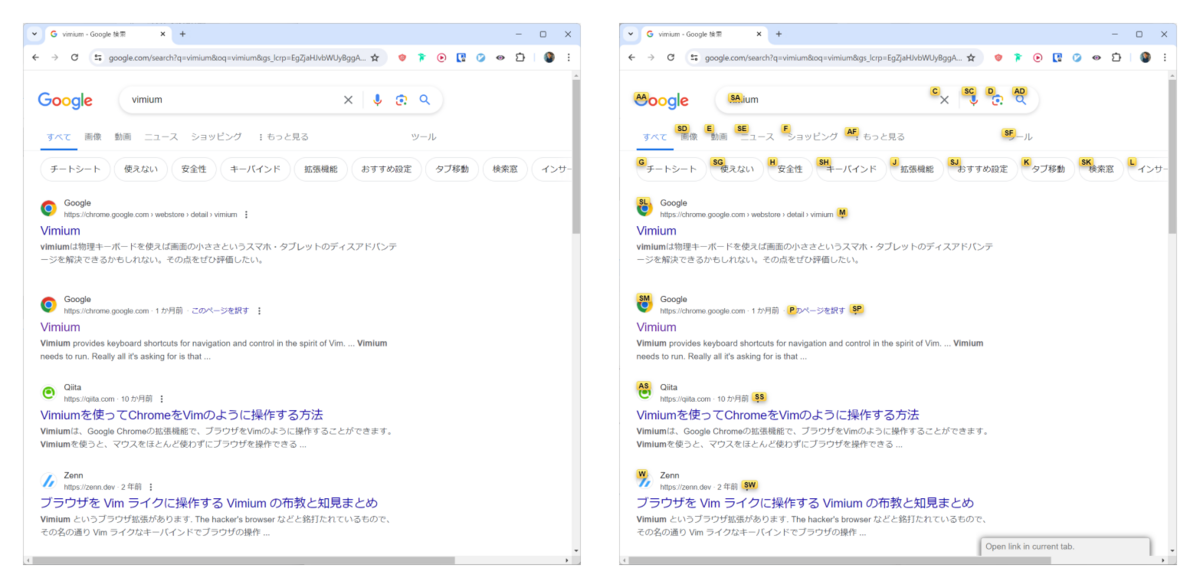
Task: Switch to ニュース tab in left window
Action: [161, 137]
